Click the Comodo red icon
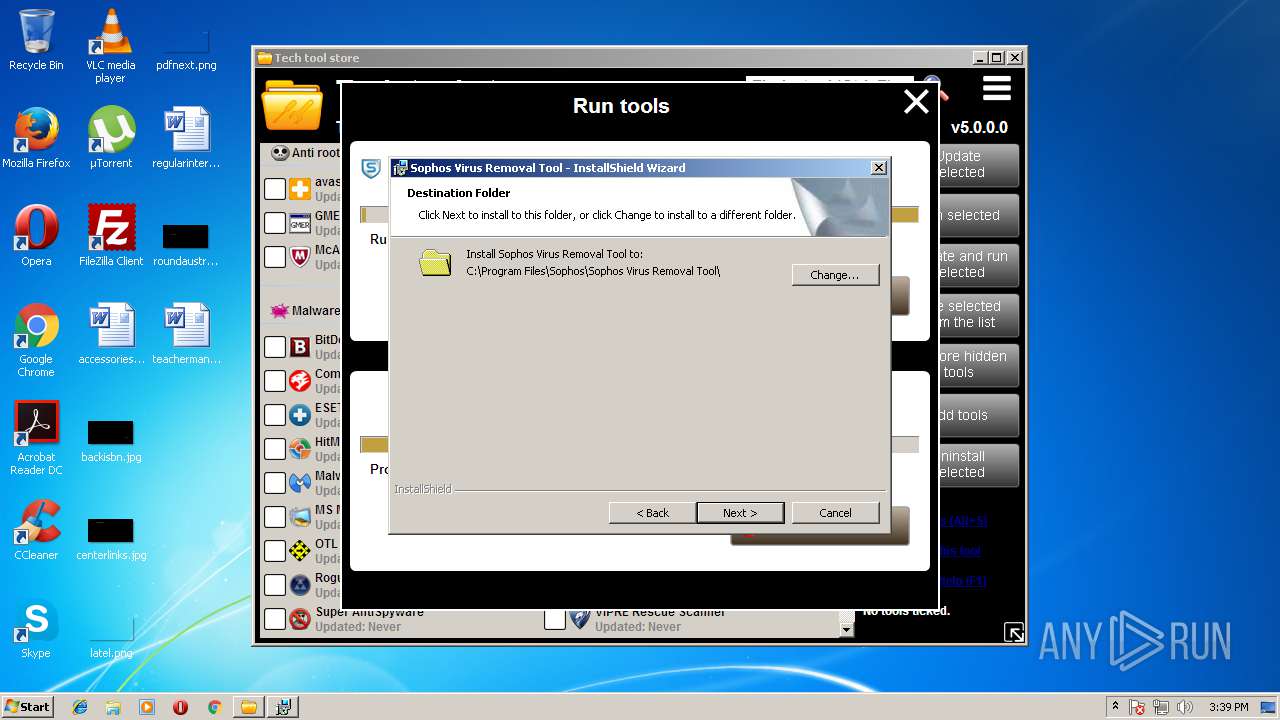The height and width of the screenshot is (720, 1280). click(x=300, y=381)
